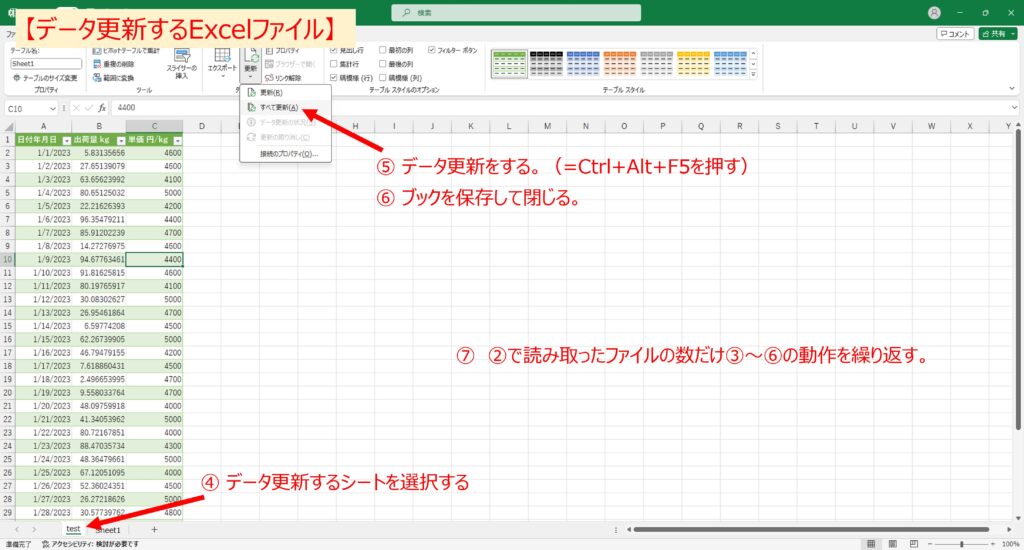1024x550 pixels.
Task: Expand the Name Box dropdown next to C10
Action: [53, 108]
